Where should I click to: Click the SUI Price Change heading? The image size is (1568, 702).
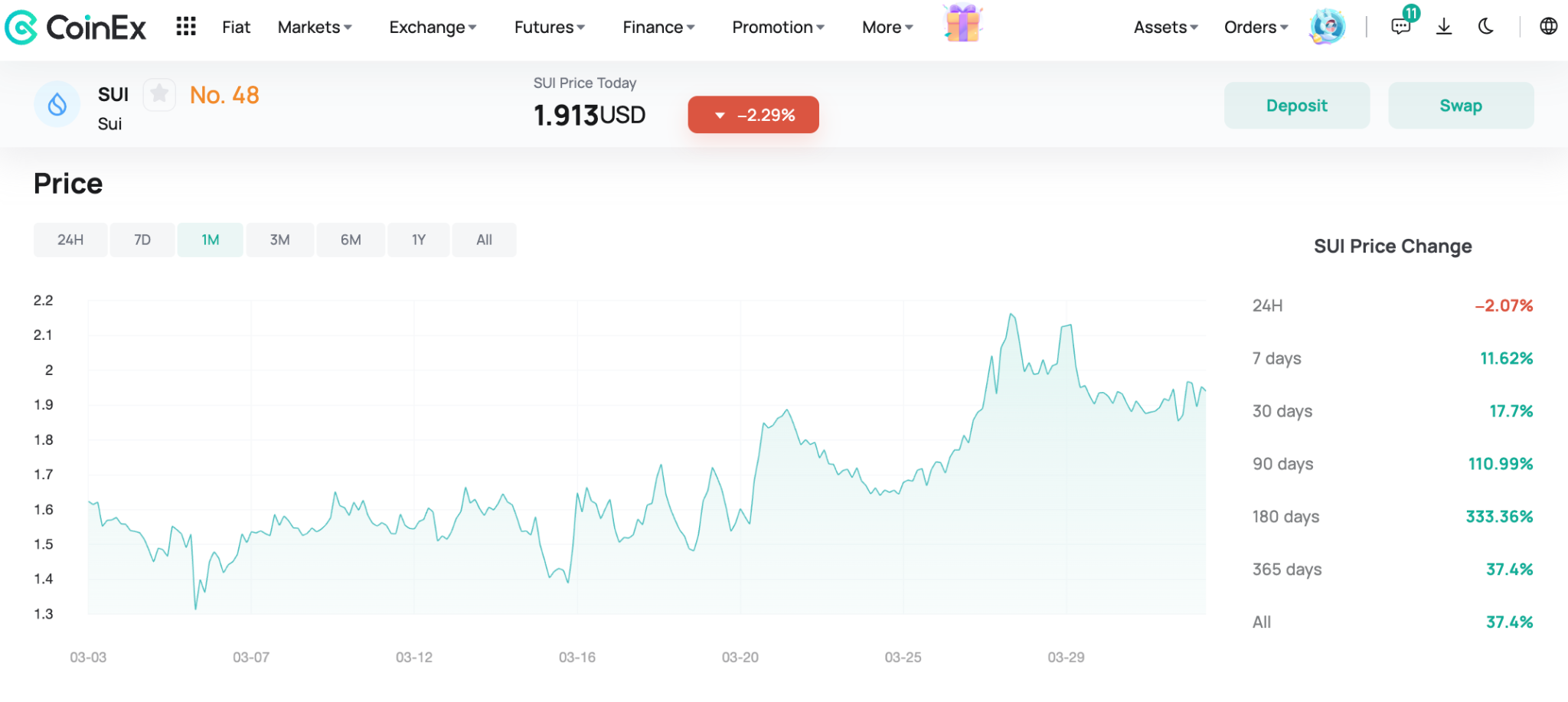tap(1393, 247)
